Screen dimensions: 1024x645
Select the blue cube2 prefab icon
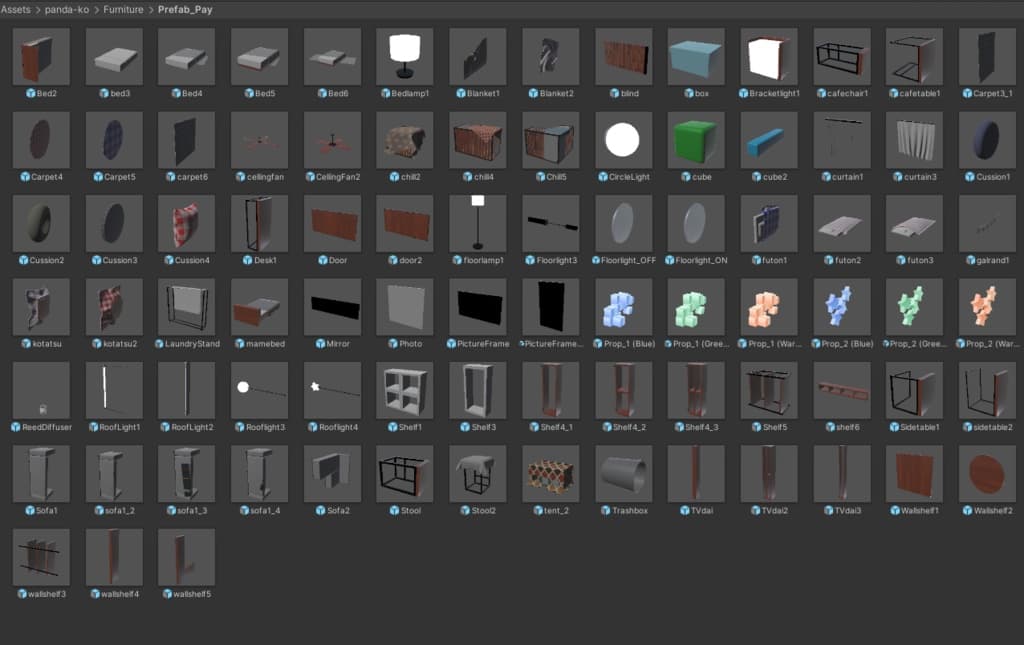click(x=769, y=140)
